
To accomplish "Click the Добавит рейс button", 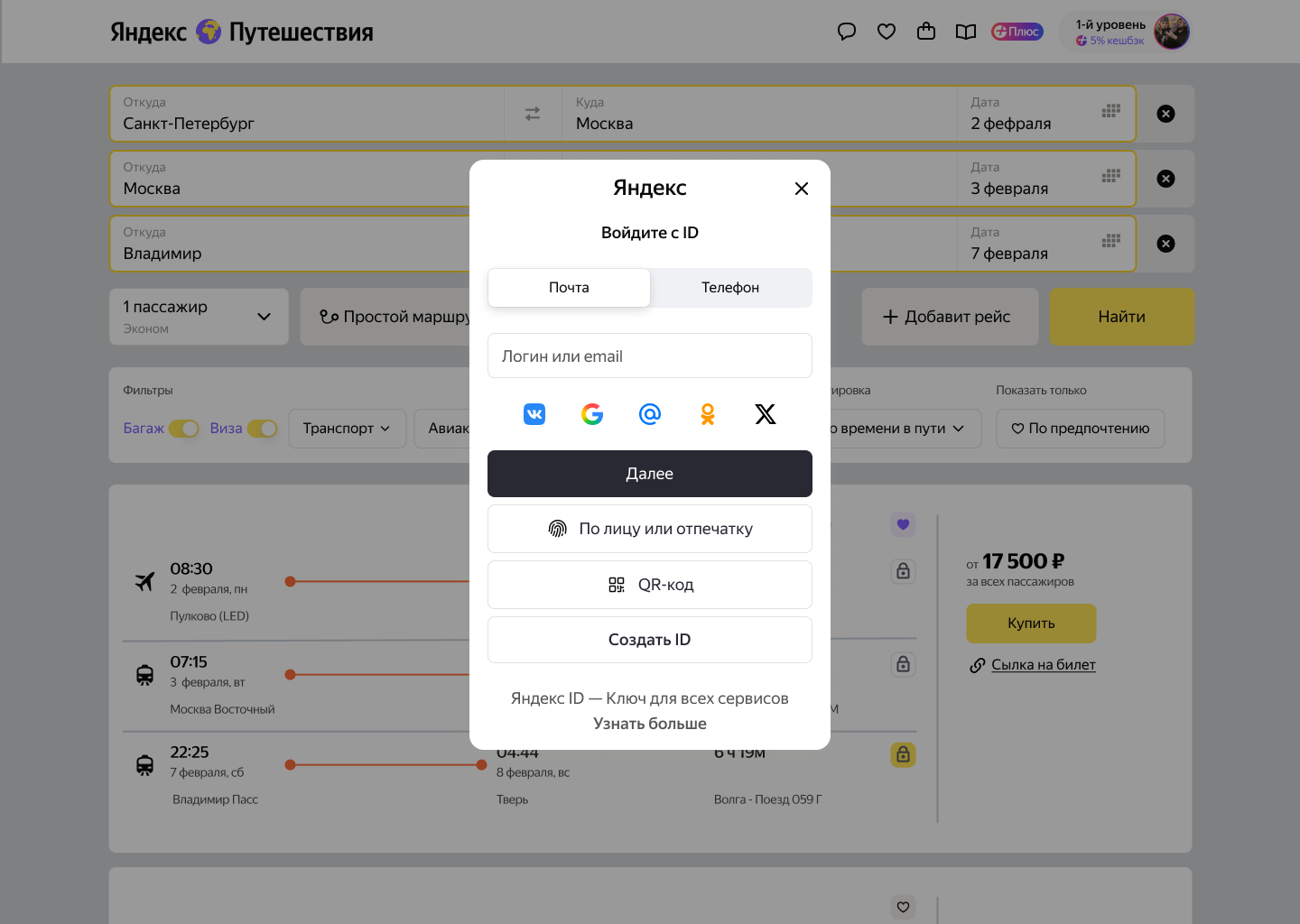I will coord(950,317).
